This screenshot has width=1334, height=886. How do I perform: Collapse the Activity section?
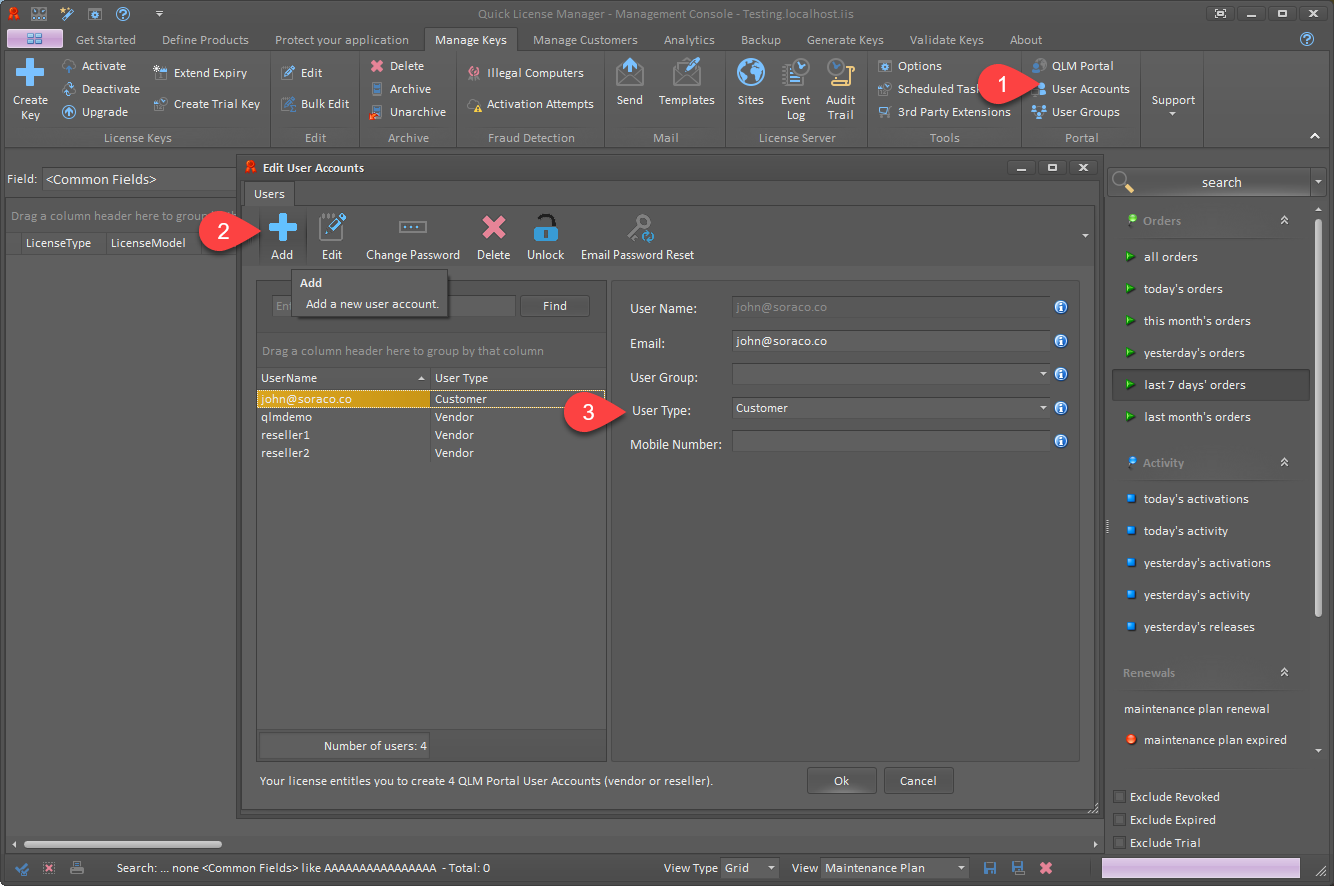pos(1284,463)
